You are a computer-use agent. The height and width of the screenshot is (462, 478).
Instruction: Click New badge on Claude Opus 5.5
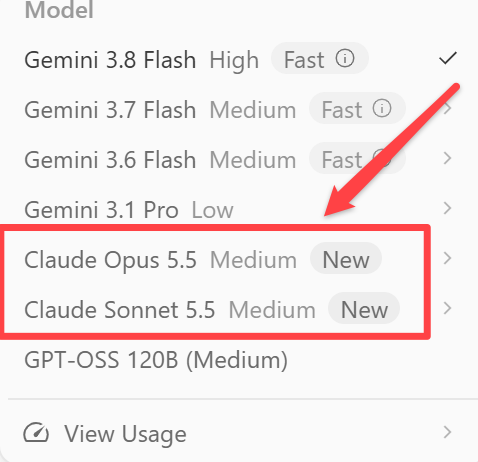click(346, 258)
